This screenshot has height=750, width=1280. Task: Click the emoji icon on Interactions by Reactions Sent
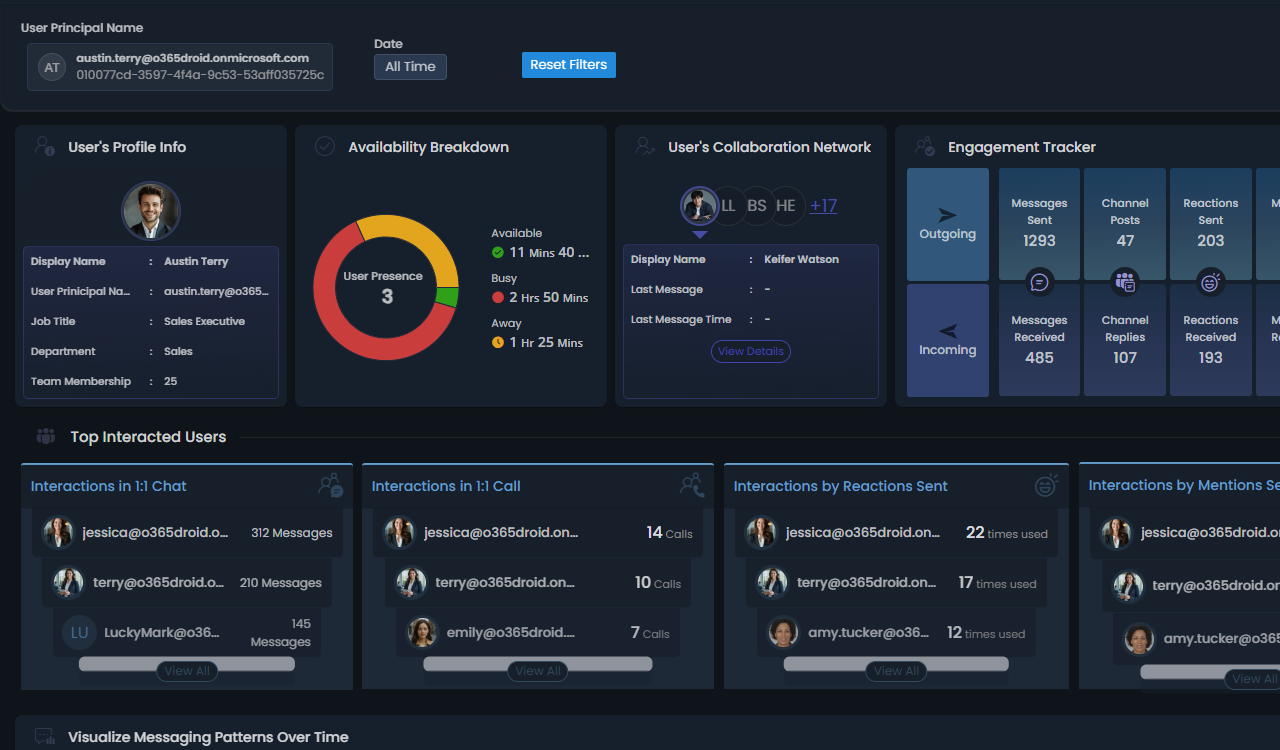pos(1046,485)
